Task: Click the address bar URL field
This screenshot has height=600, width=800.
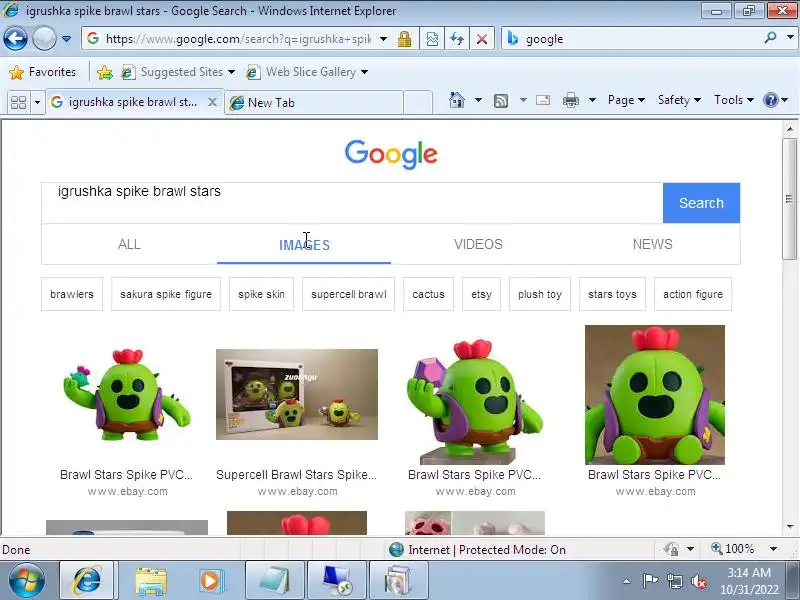Action: (x=238, y=39)
